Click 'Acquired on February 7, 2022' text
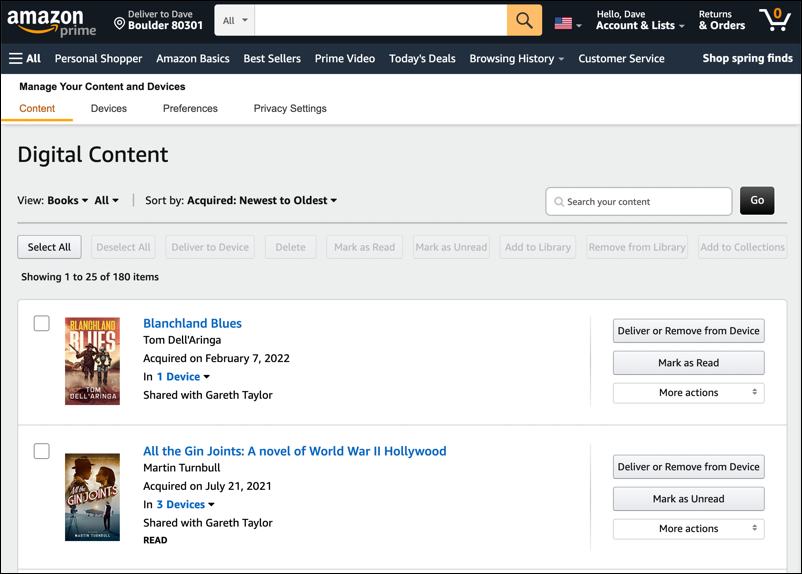Screen dimensions: 802x574 point(216,359)
